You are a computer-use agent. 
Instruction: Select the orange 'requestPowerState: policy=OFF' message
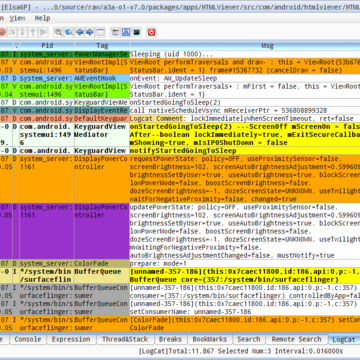245,179
